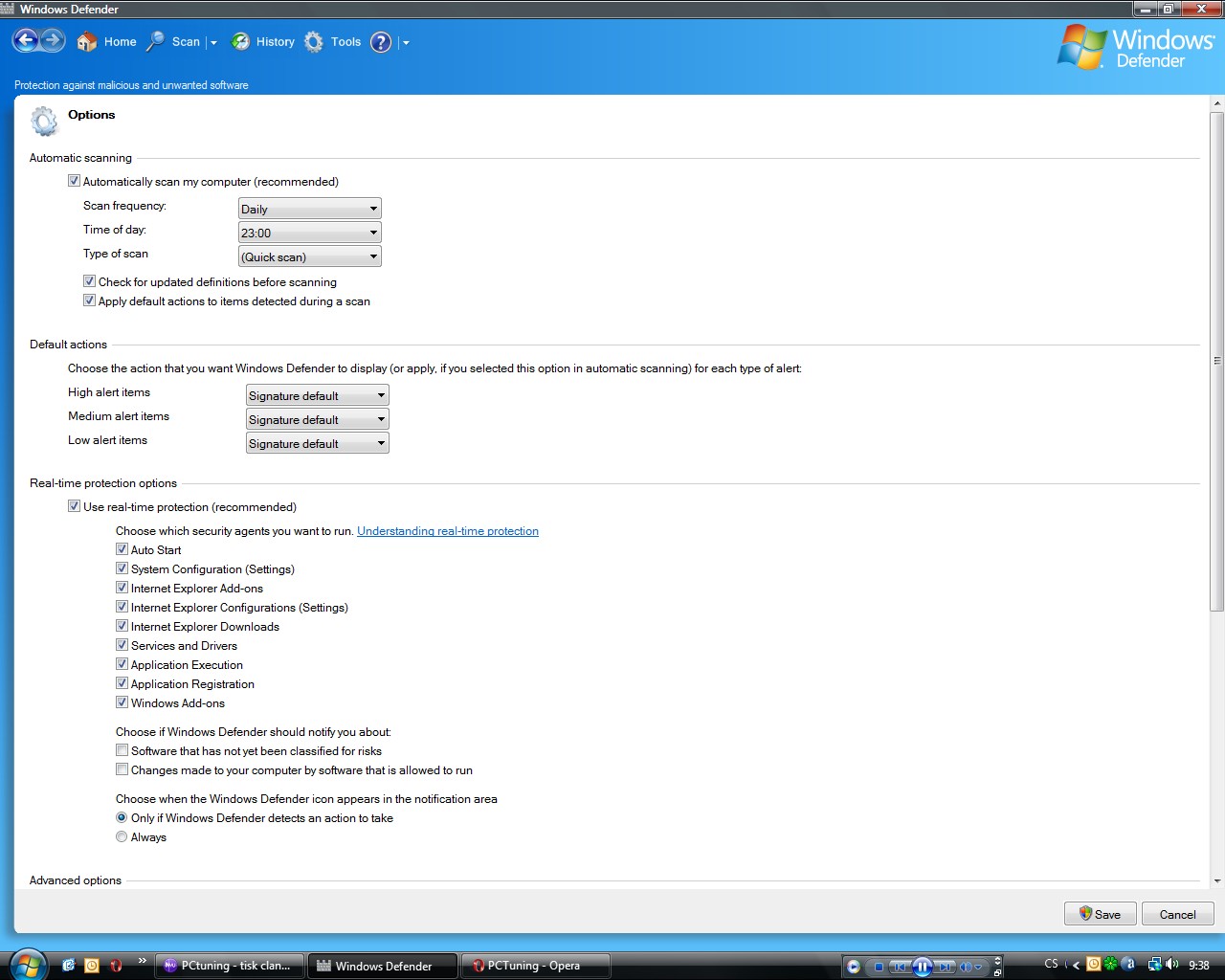
Task: Click the Media Player icon in the taskbar toolbar
Action: 854,967
